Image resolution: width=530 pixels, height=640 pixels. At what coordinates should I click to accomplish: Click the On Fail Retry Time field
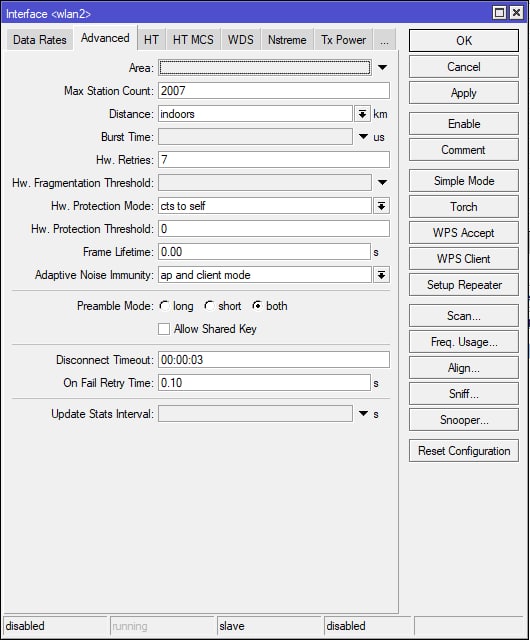265,383
